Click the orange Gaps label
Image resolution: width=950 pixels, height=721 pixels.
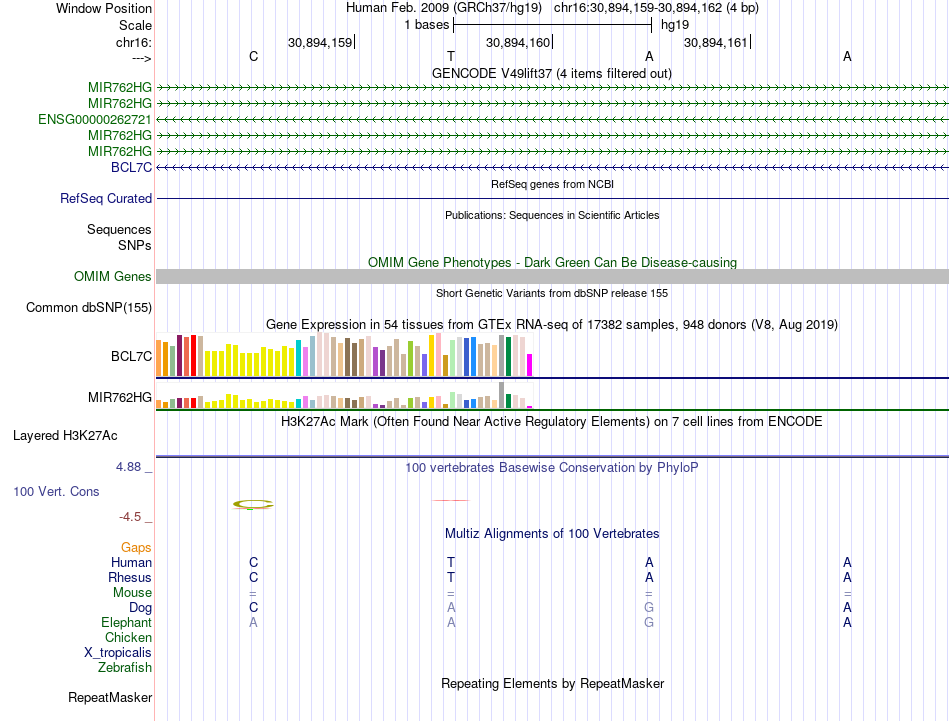click(x=136, y=547)
